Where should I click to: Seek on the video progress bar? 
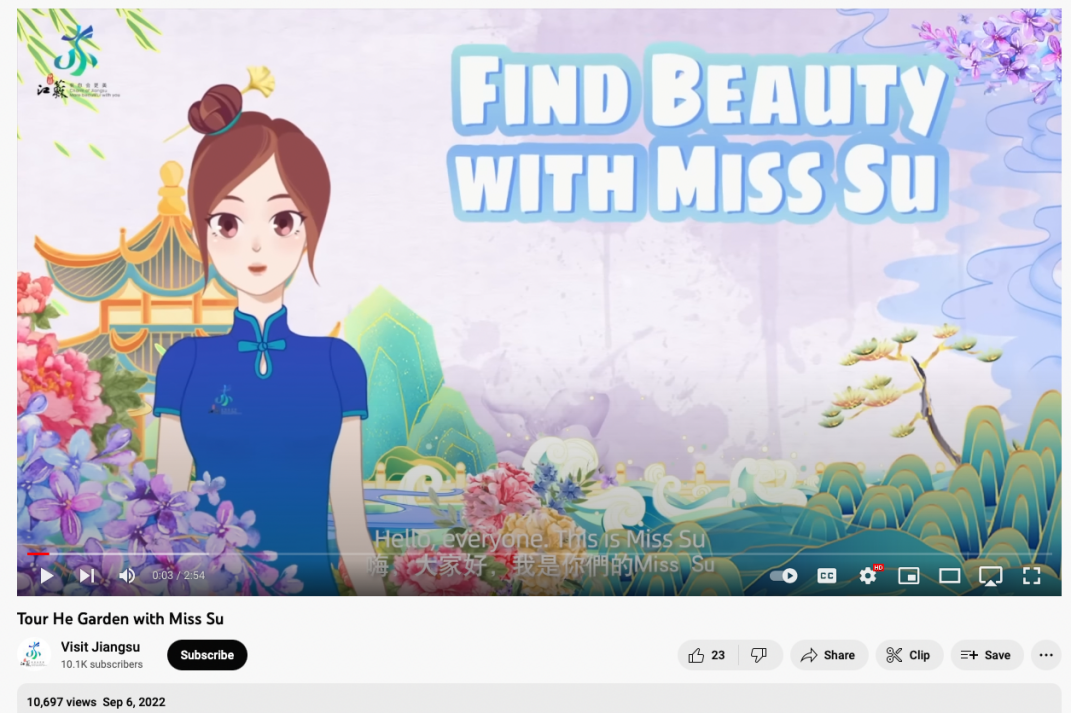tap(539, 554)
